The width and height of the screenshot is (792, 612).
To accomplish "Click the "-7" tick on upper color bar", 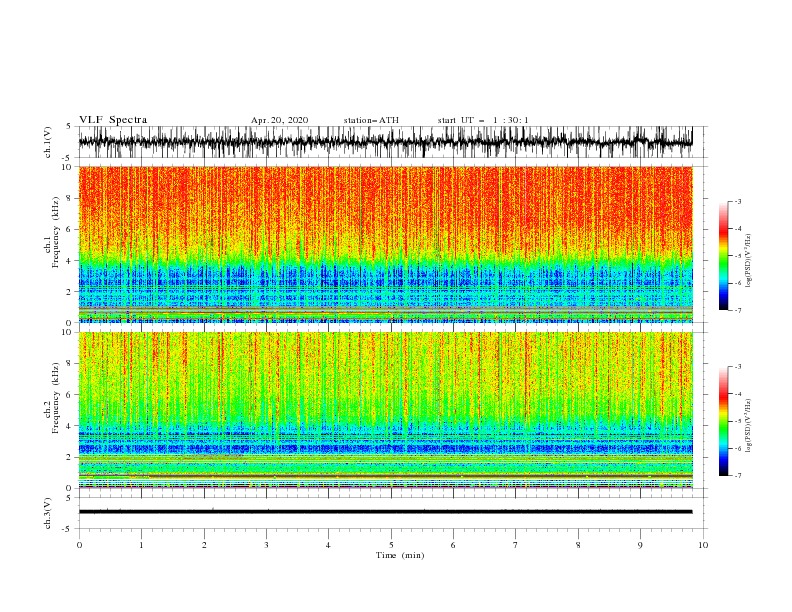I will pos(737,310).
